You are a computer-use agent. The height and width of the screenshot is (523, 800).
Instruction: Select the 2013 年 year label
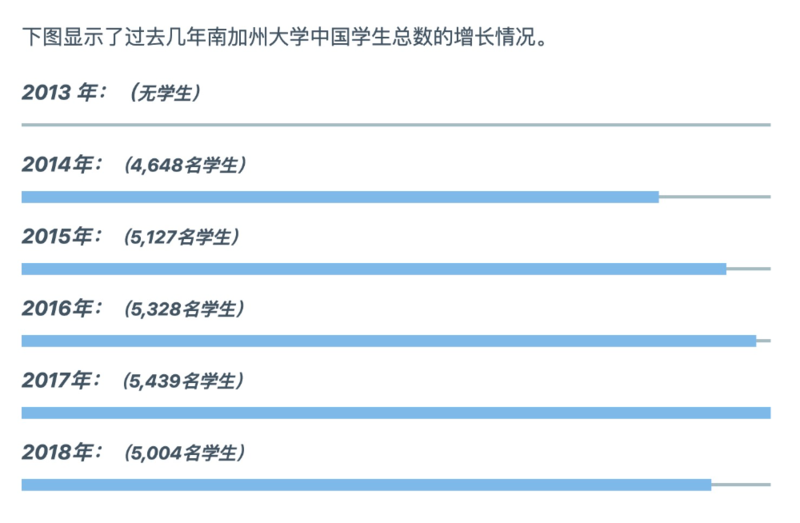(x=64, y=93)
